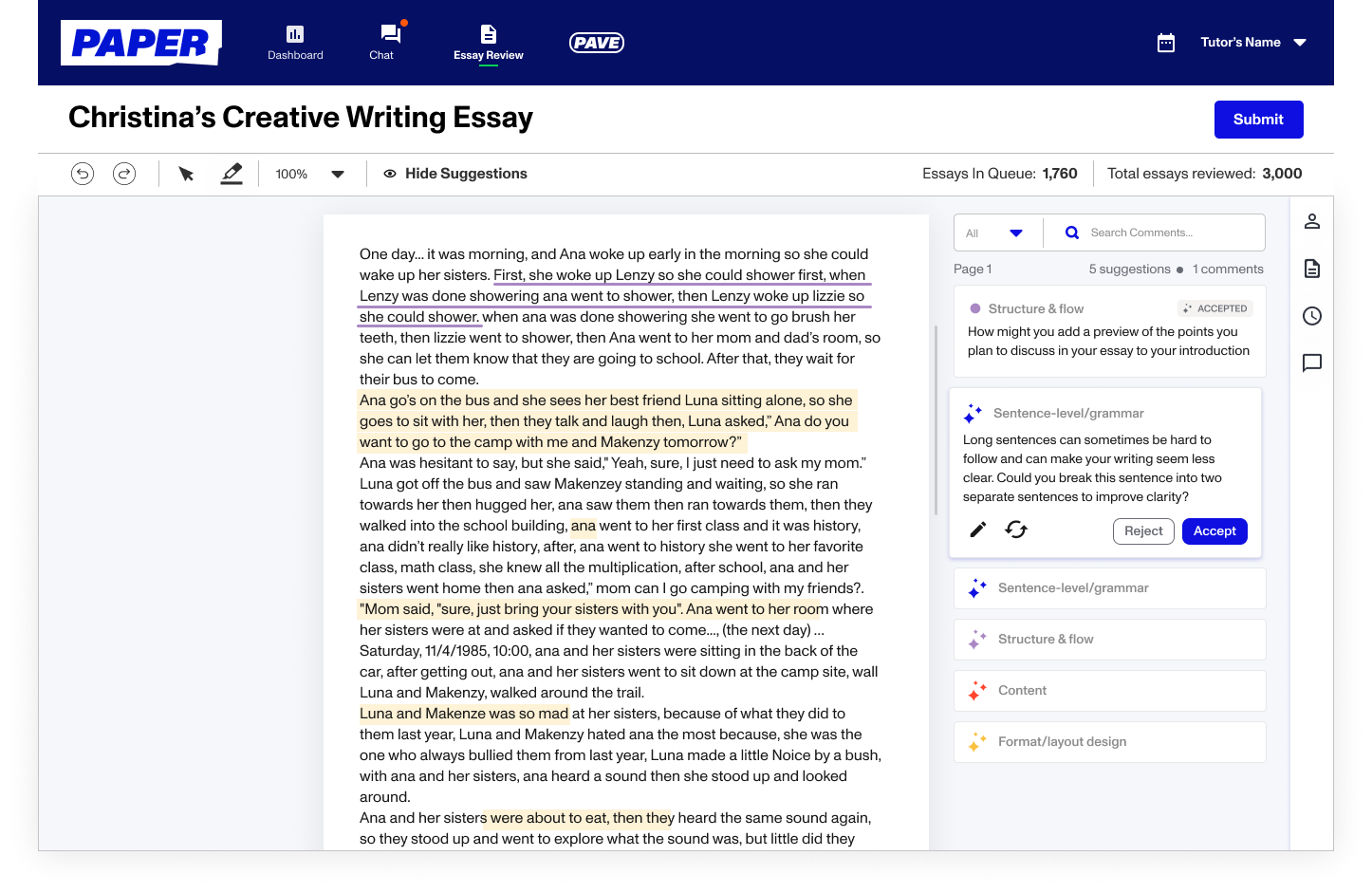The height and width of the screenshot is (893, 1372).
Task: Open the Tutor's Name account menu
Action: tap(1252, 43)
